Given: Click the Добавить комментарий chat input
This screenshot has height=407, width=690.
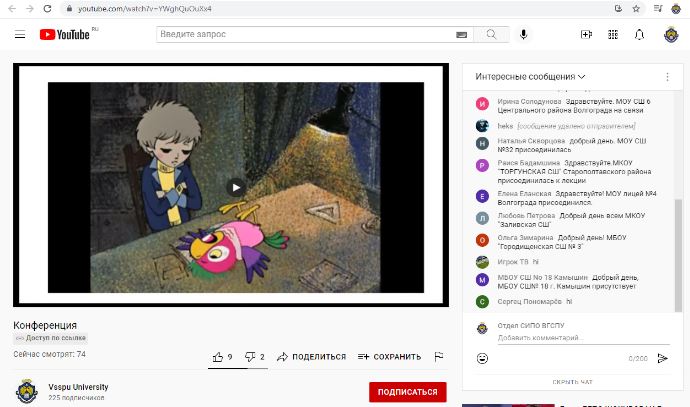Looking at the screenshot, I should (x=584, y=338).
